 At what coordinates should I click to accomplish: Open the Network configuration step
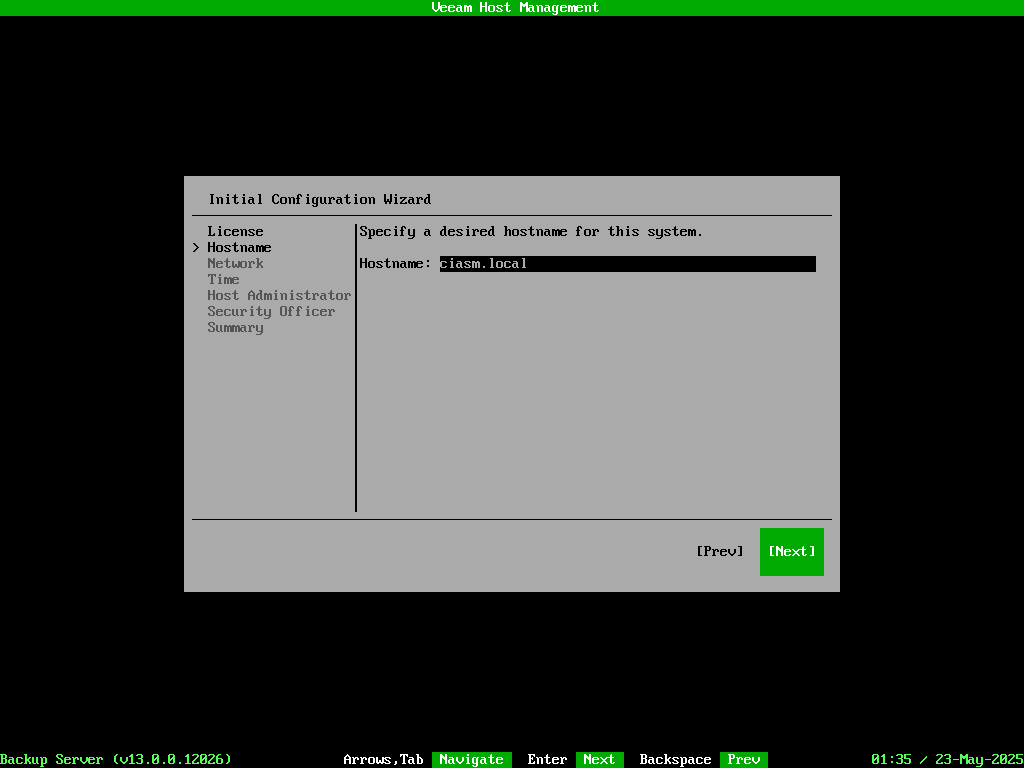pos(235,263)
